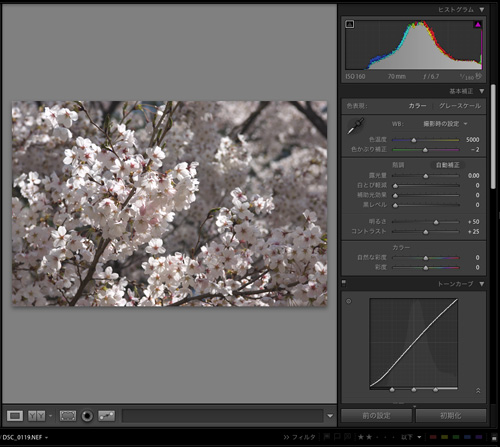Filter by rejected photos
This screenshot has width=500, height=447.
point(347,437)
